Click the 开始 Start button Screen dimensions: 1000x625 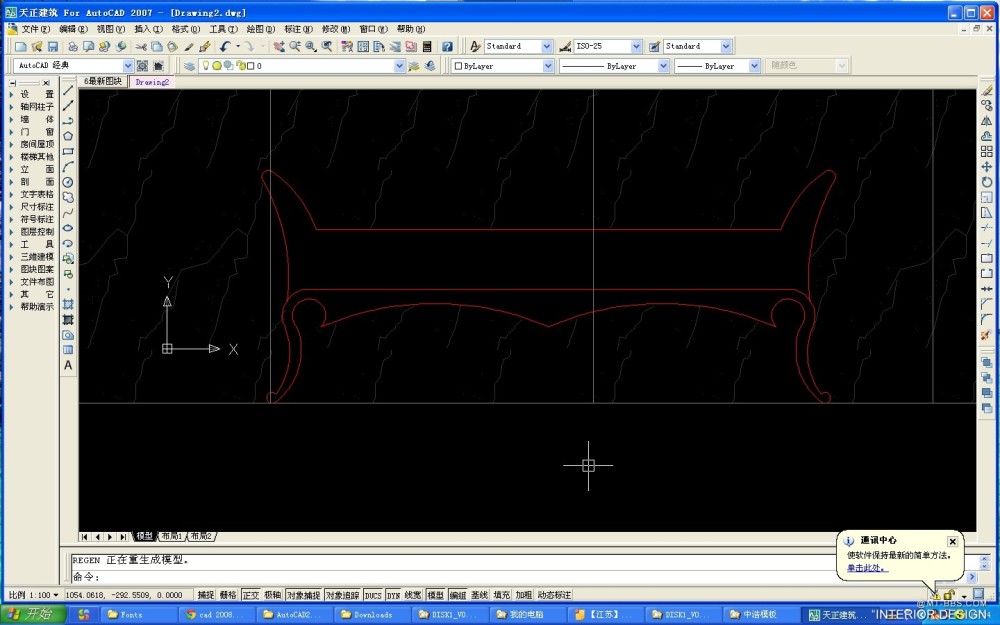click(33, 614)
